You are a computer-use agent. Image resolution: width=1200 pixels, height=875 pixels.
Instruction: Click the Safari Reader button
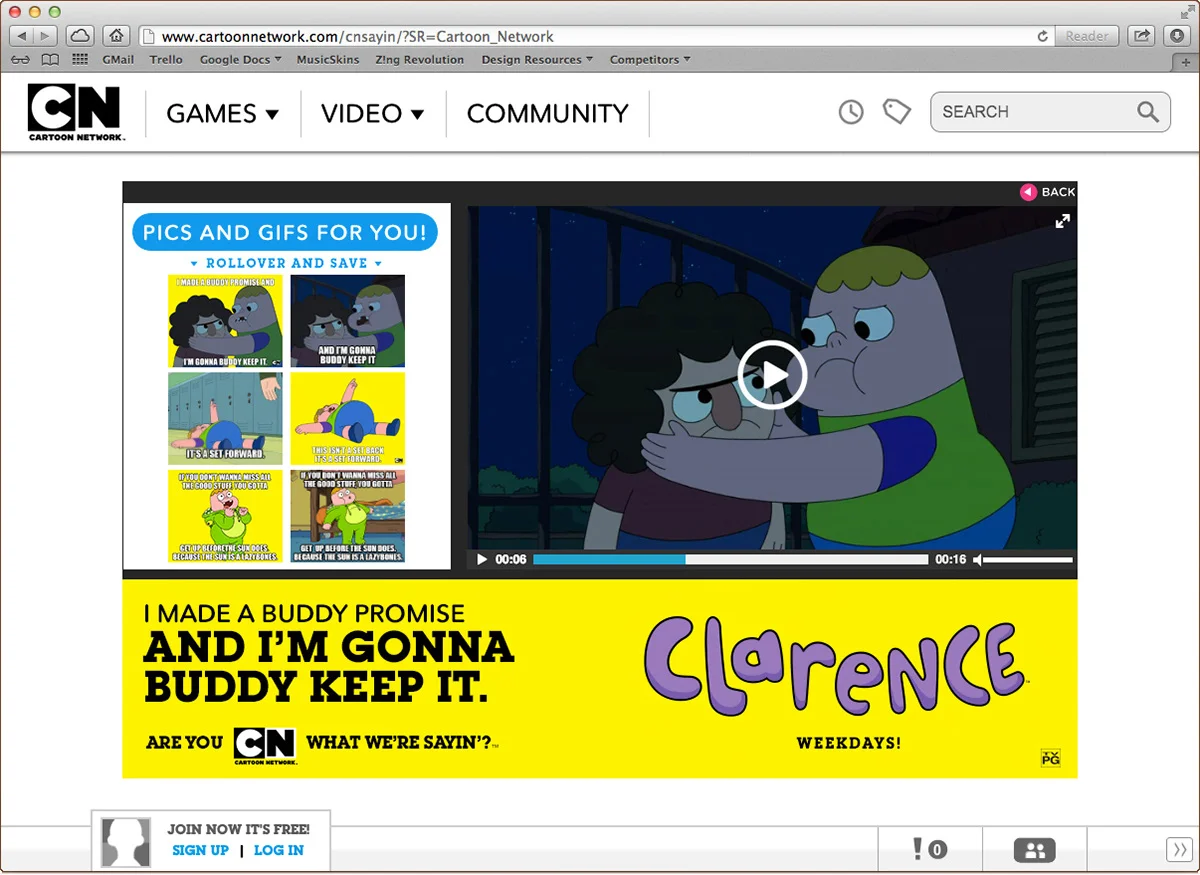click(1087, 36)
